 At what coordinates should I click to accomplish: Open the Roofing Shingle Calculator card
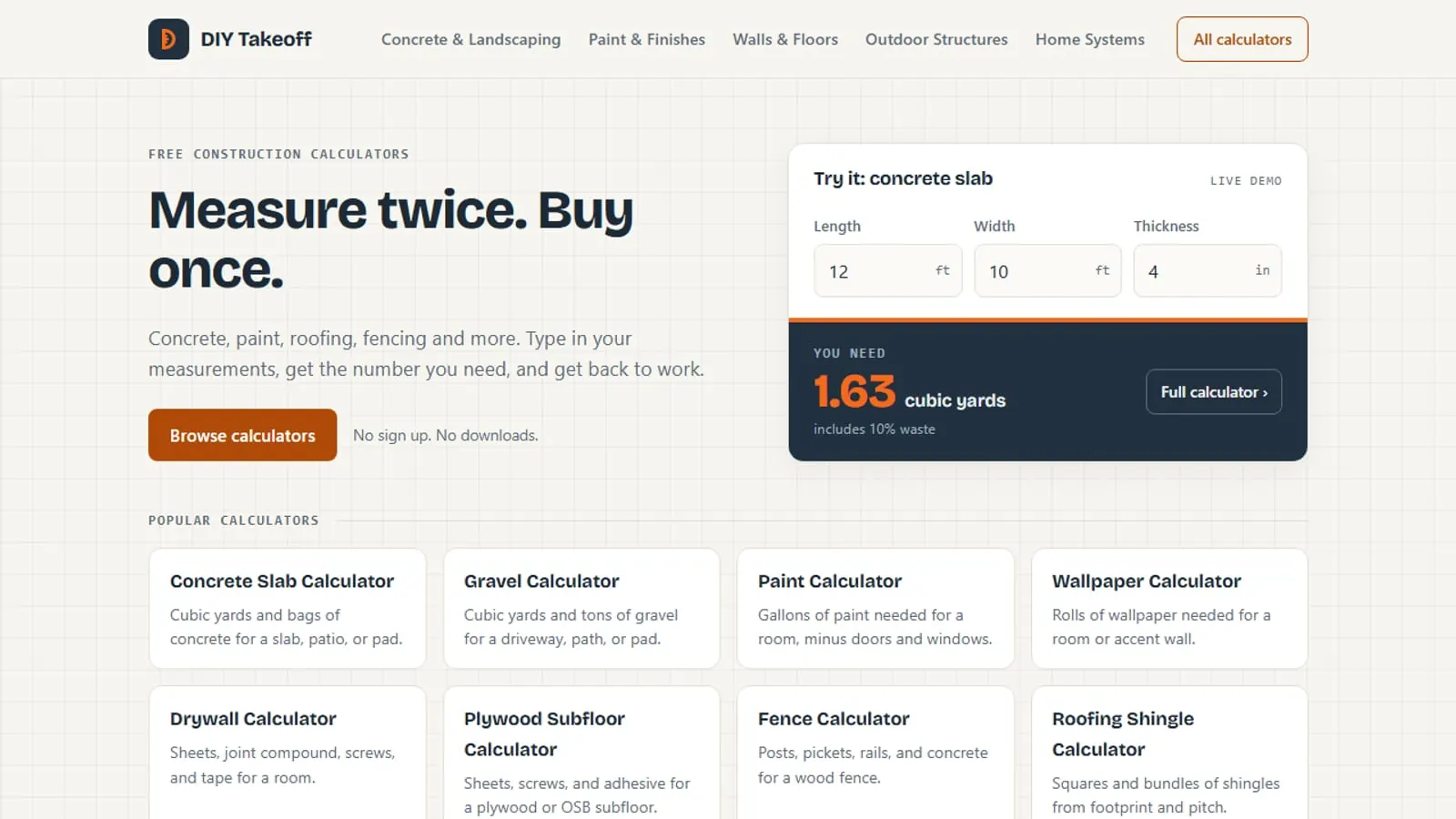(x=1169, y=753)
